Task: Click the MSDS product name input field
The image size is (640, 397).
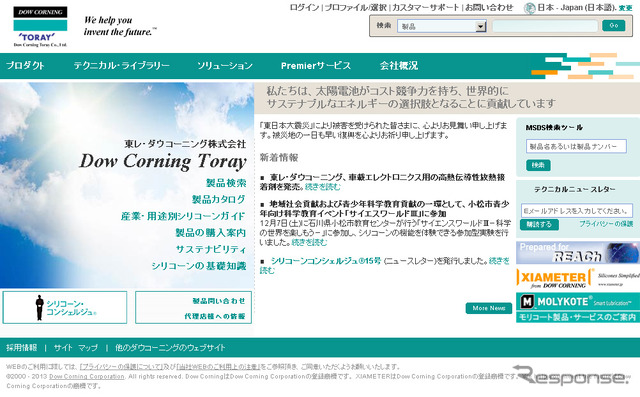Action: pyautogui.click(x=576, y=146)
